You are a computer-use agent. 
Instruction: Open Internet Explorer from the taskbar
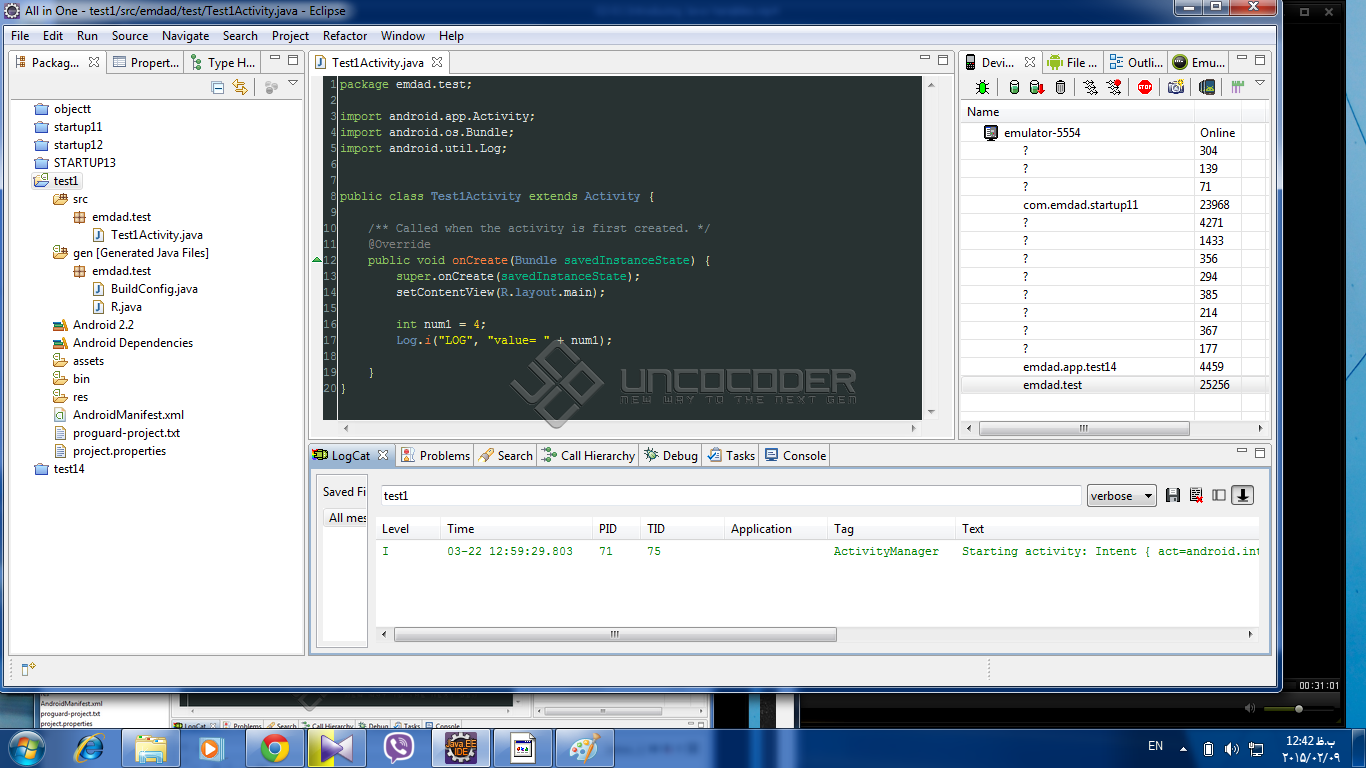[90, 747]
